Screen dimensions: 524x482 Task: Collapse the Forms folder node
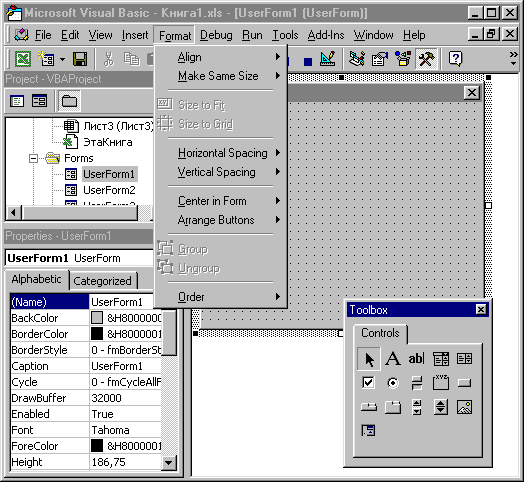[x=33, y=158]
